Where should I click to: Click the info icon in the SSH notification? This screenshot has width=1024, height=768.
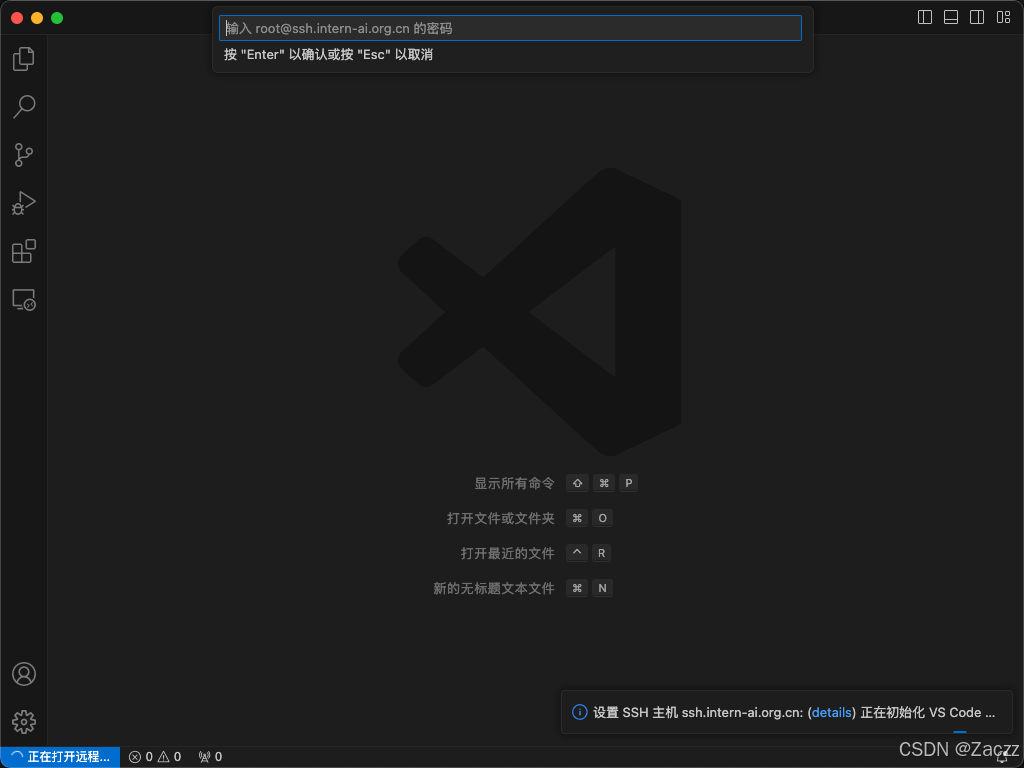click(x=579, y=712)
